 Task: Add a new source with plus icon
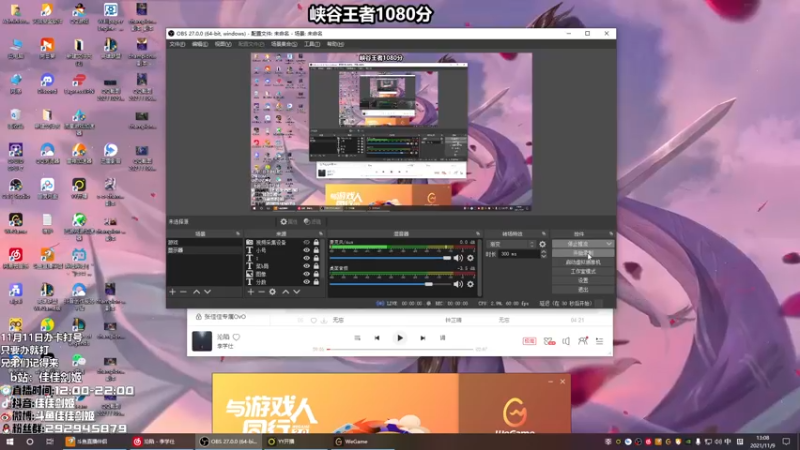(251, 292)
